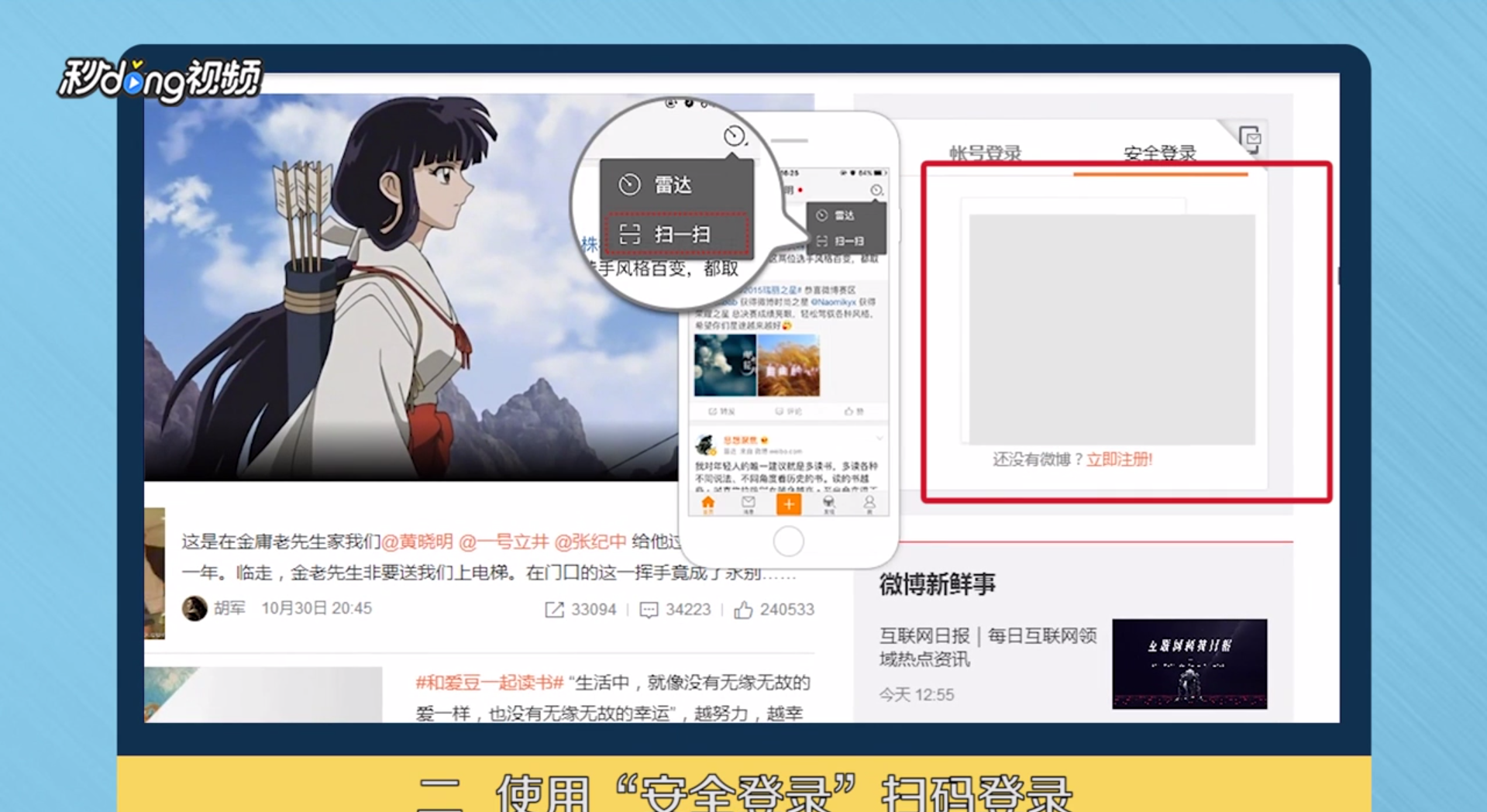Viewport: 1487px width, 812px height.
Task: Click the gray QR code area
Action: pos(1112,329)
